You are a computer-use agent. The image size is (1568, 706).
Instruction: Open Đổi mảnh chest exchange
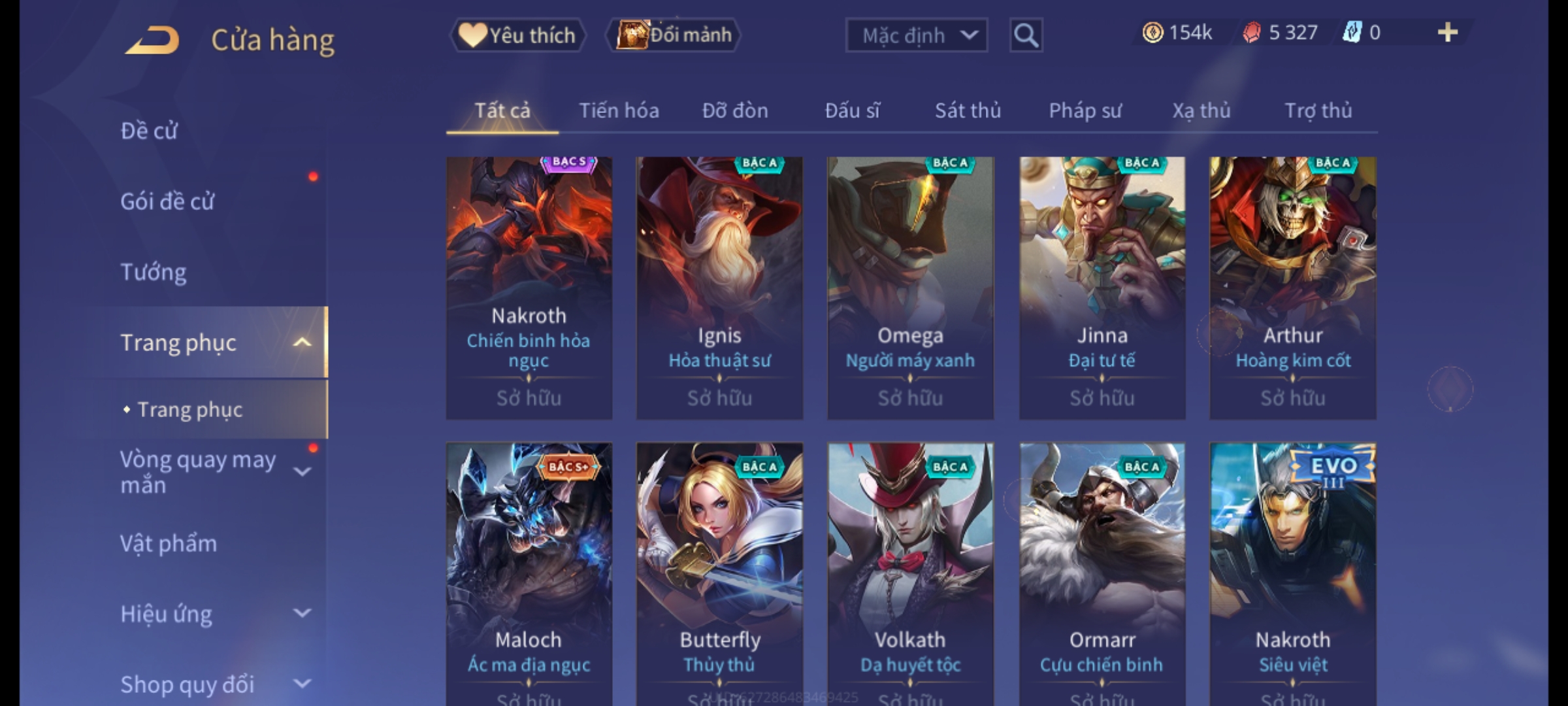(x=674, y=35)
